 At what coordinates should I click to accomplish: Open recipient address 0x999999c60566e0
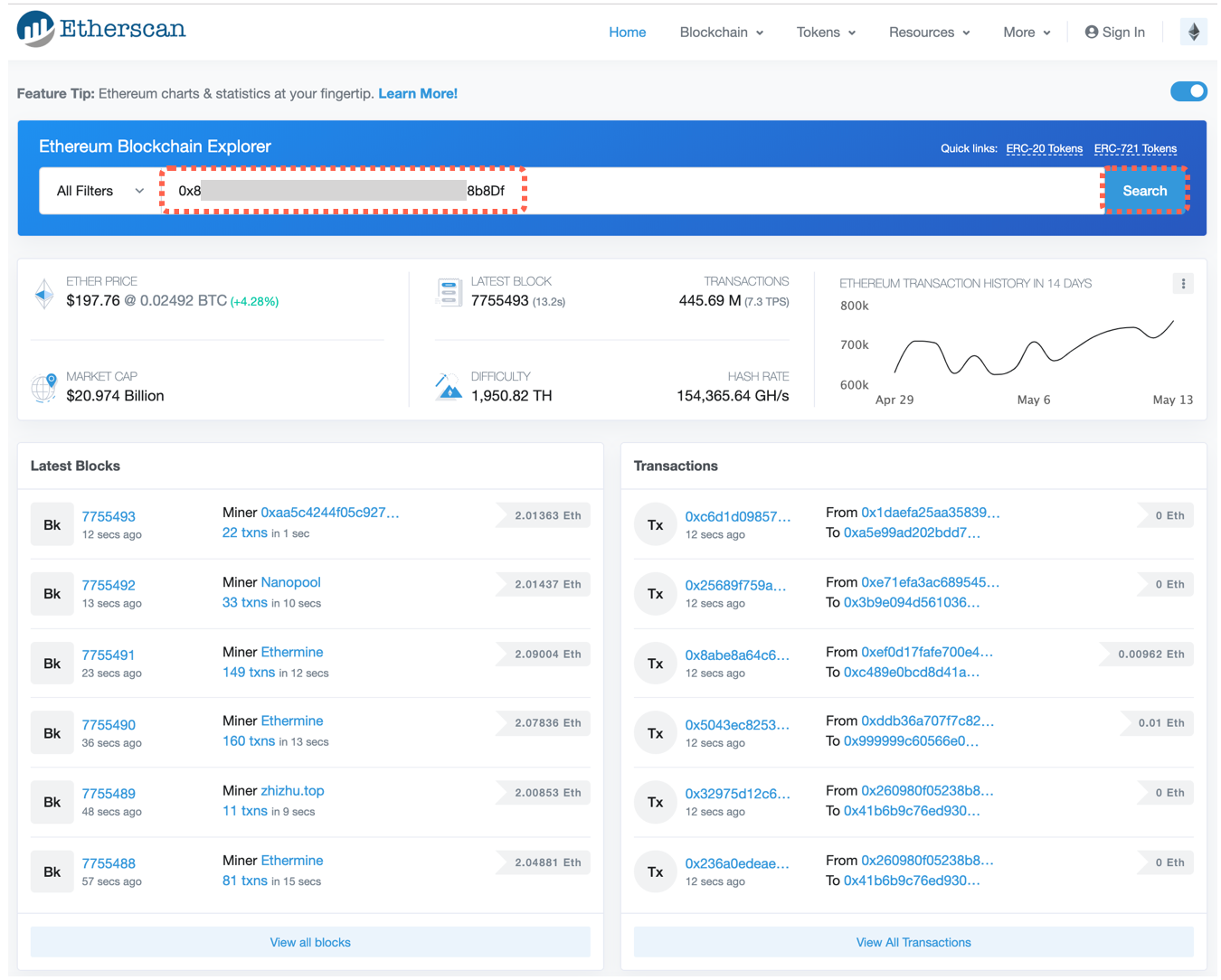[x=911, y=741]
